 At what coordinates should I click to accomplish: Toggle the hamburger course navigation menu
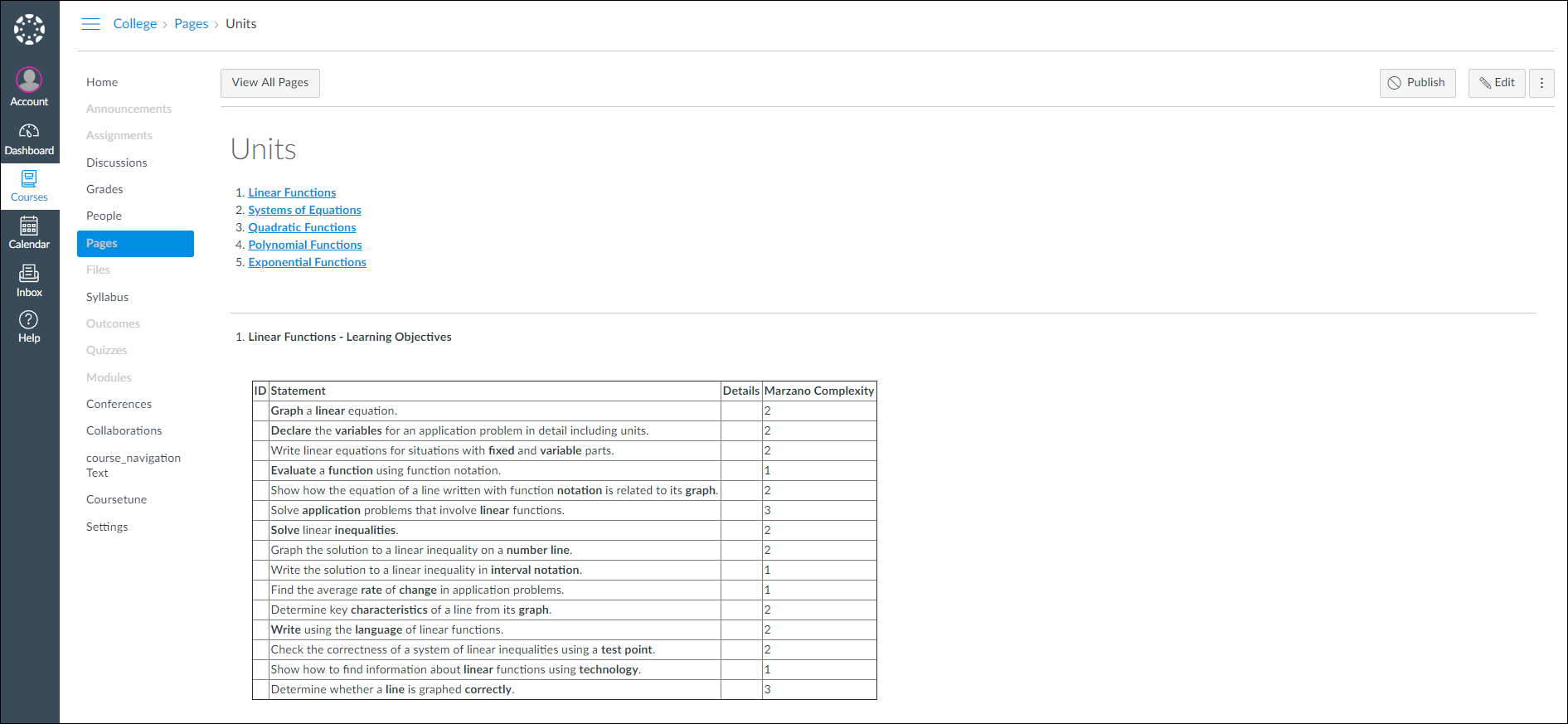(91, 24)
